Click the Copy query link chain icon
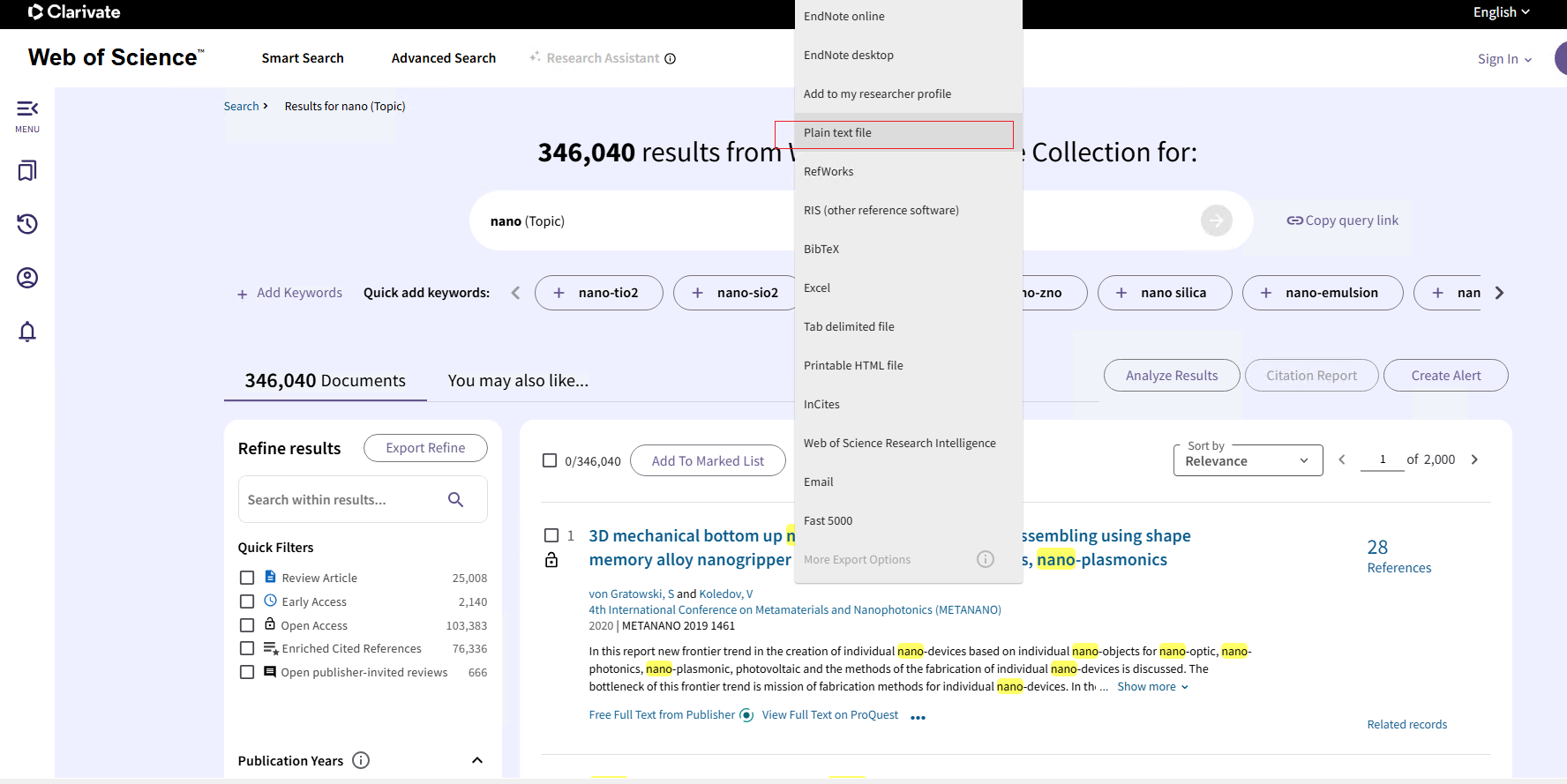Viewport: 1567px width, 784px height. pos(1294,220)
